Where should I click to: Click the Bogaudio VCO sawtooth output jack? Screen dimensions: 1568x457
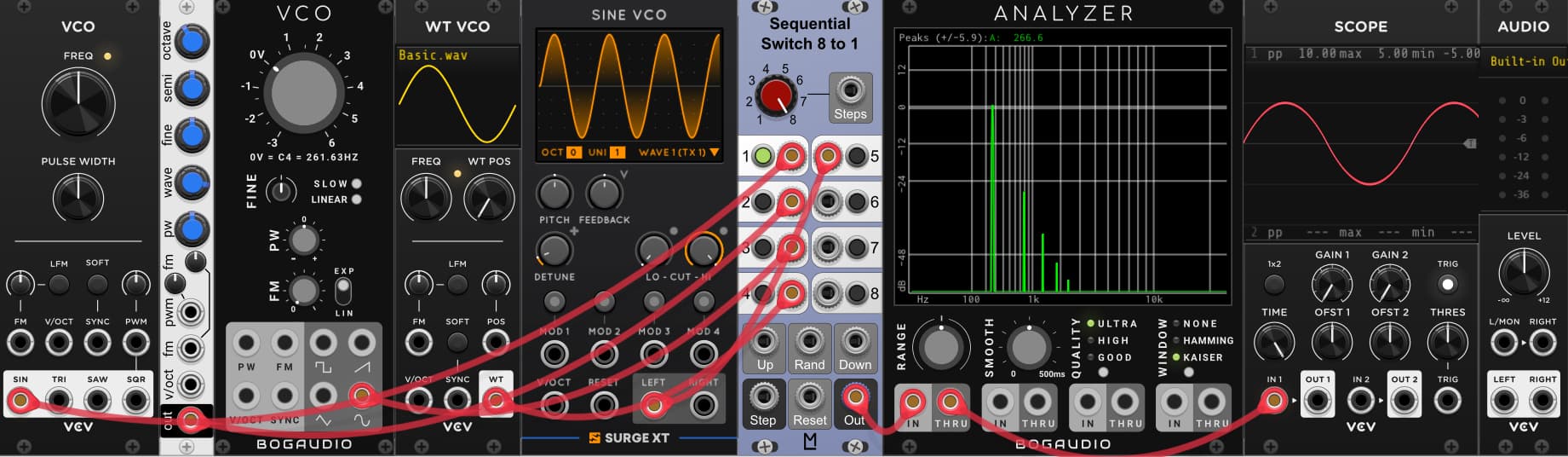pos(362,344)
